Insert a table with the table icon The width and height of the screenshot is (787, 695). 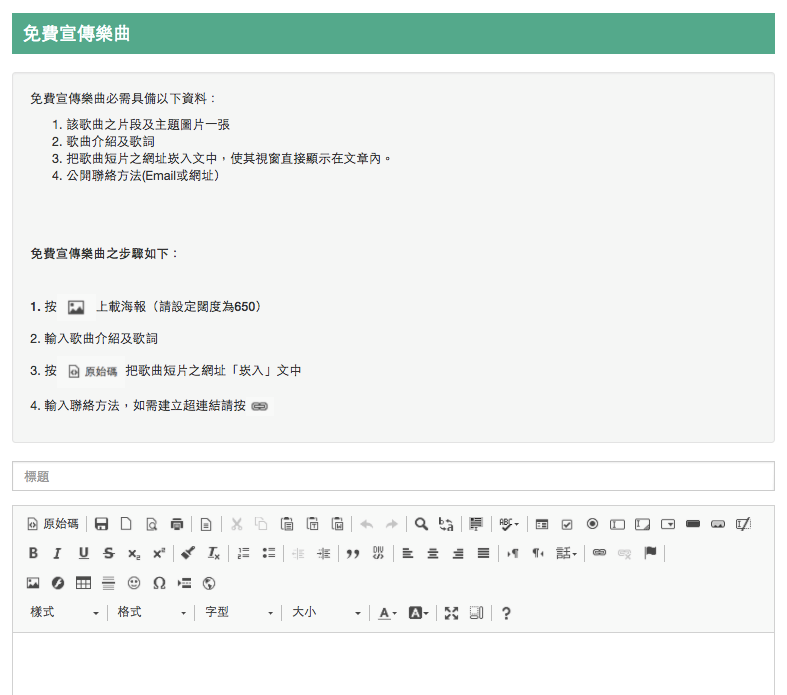pos(83,583)
